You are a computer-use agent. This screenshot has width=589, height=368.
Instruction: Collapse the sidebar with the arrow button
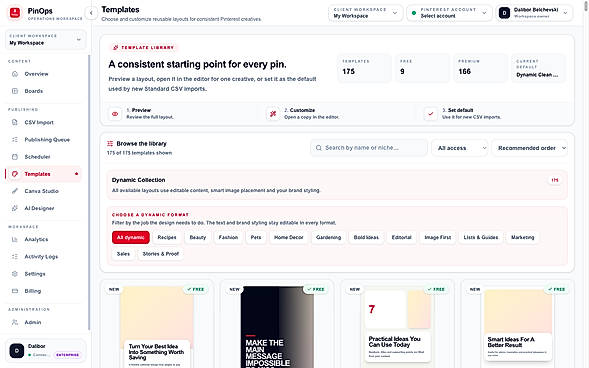pos(91,13)
